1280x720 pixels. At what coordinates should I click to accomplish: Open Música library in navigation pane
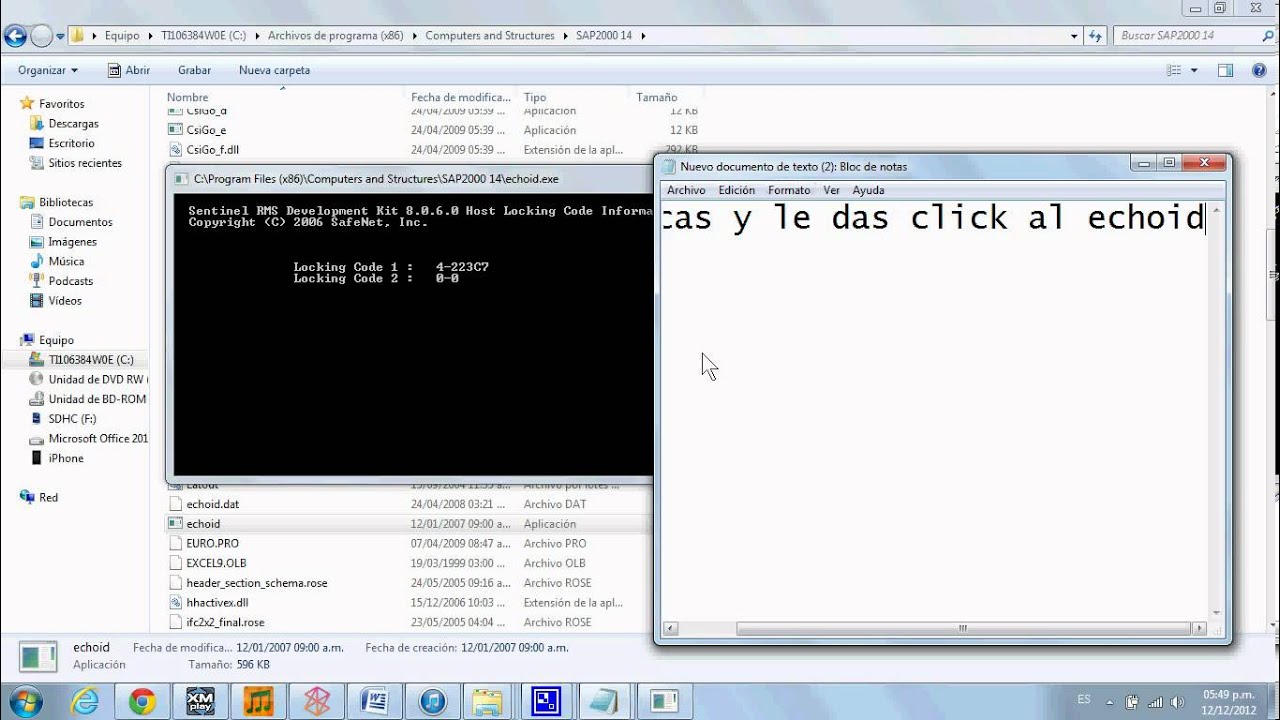tap(67, 261)
